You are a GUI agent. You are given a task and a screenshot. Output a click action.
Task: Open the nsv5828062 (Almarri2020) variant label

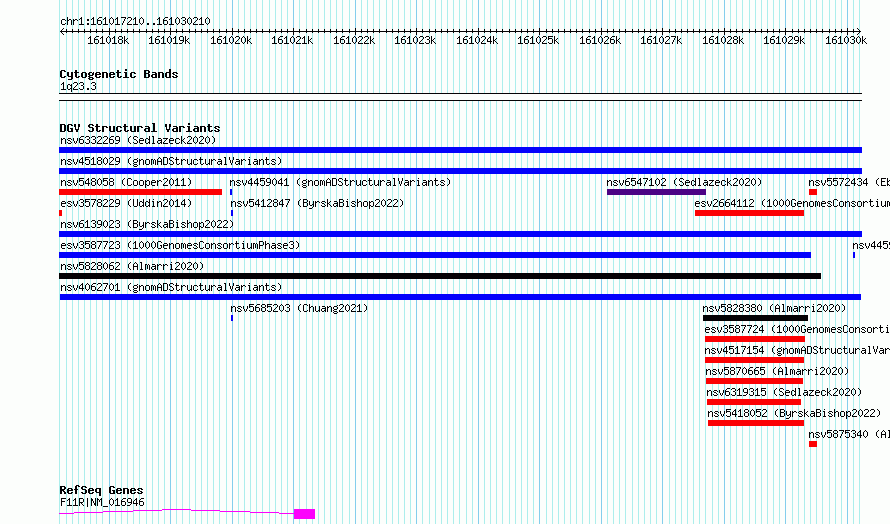[132, 266]
